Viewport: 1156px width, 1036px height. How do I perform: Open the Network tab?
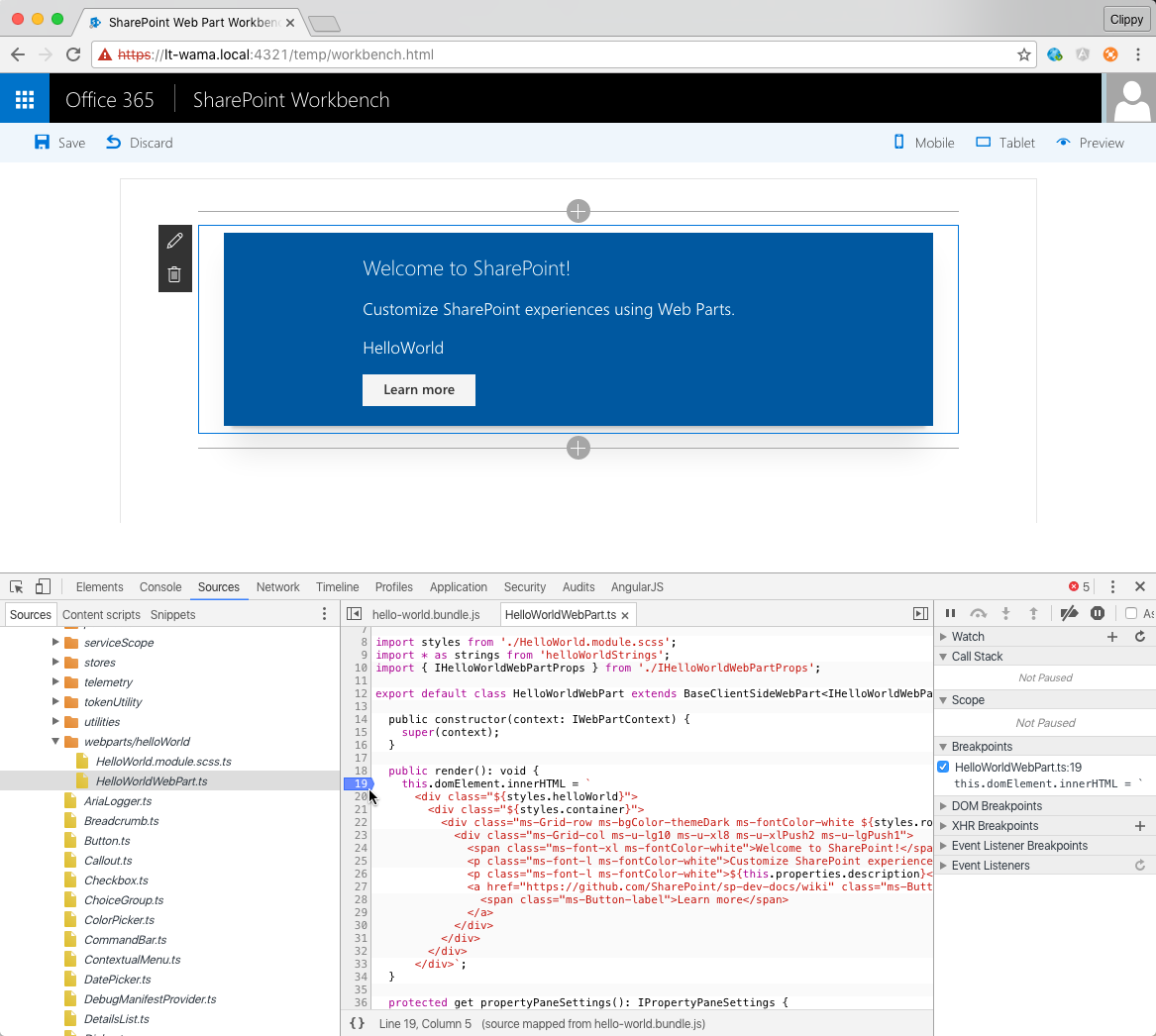tap(278, 587)
